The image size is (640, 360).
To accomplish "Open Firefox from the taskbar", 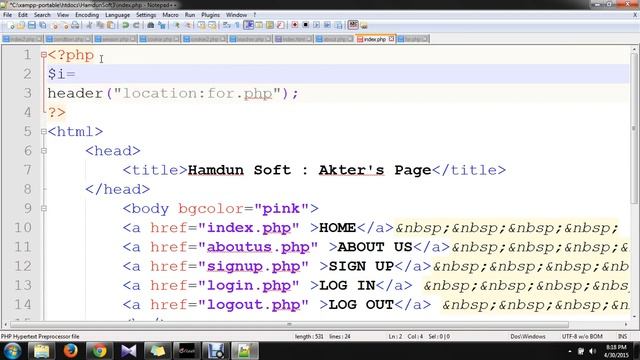I will tap(70, 351).
